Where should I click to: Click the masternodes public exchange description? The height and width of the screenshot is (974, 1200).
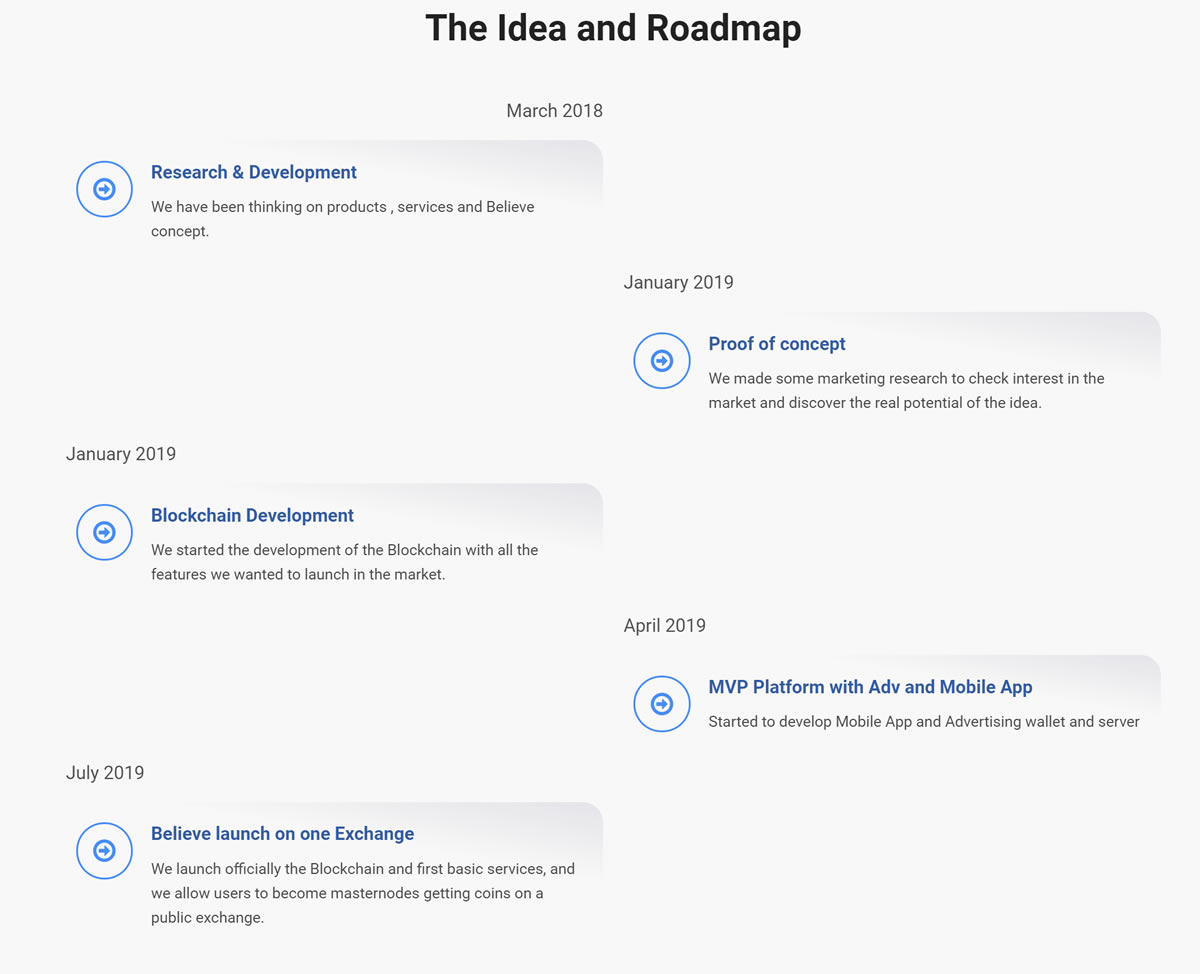point(363,893)
